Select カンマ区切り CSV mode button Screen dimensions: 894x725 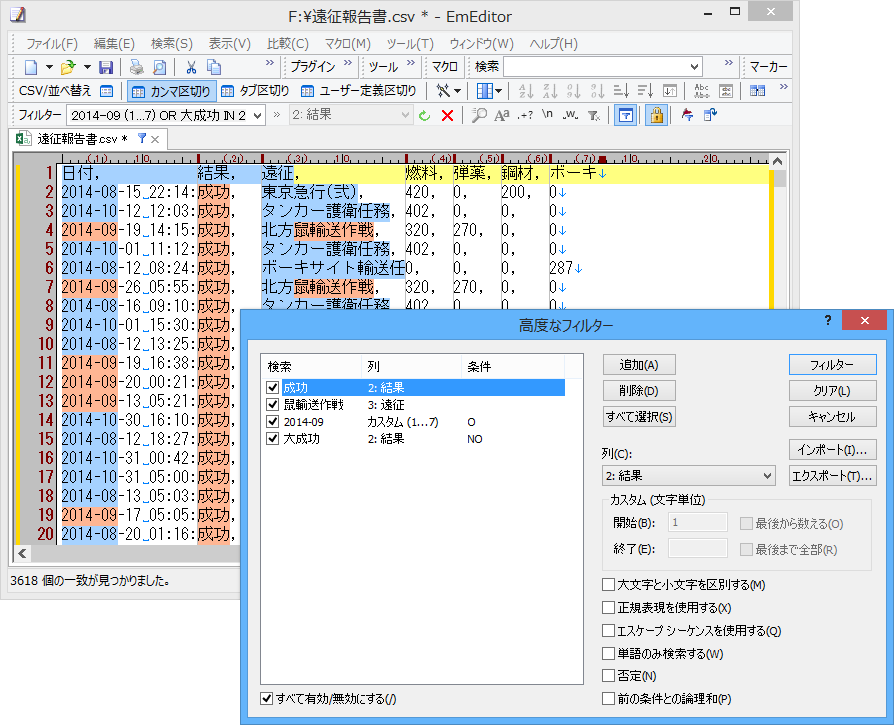pos(171,91)
